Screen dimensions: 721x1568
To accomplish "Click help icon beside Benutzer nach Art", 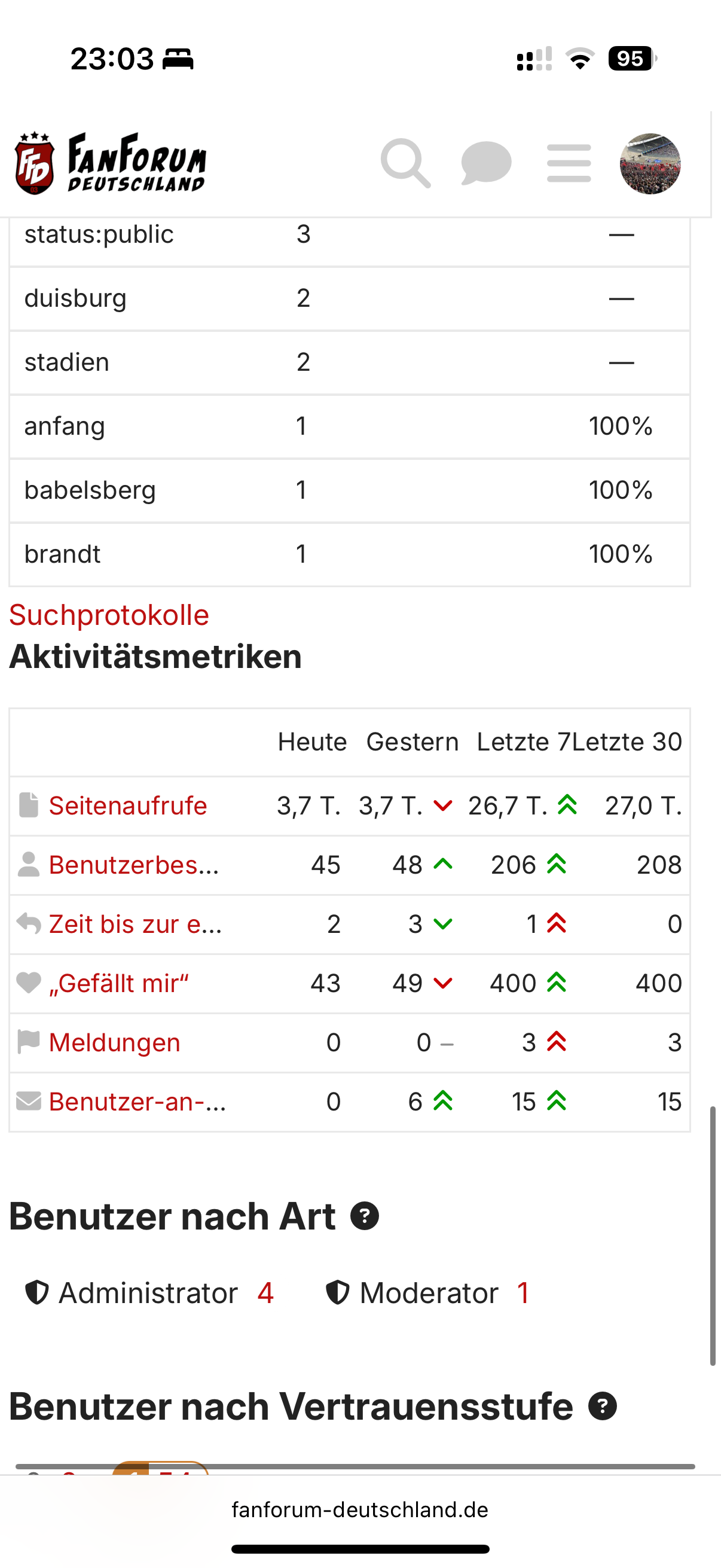I will tap(365, 1216).
